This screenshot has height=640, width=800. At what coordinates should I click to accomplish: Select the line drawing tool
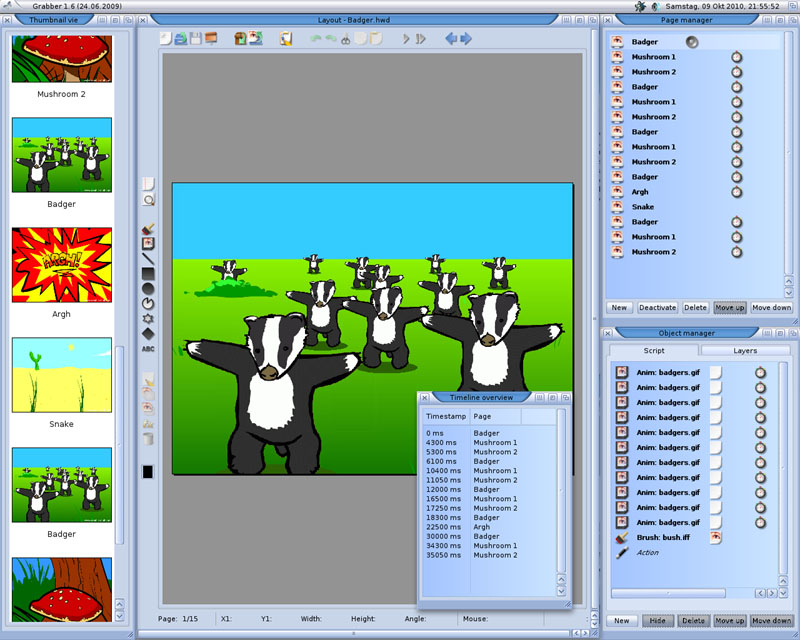[x=148, y=259]
